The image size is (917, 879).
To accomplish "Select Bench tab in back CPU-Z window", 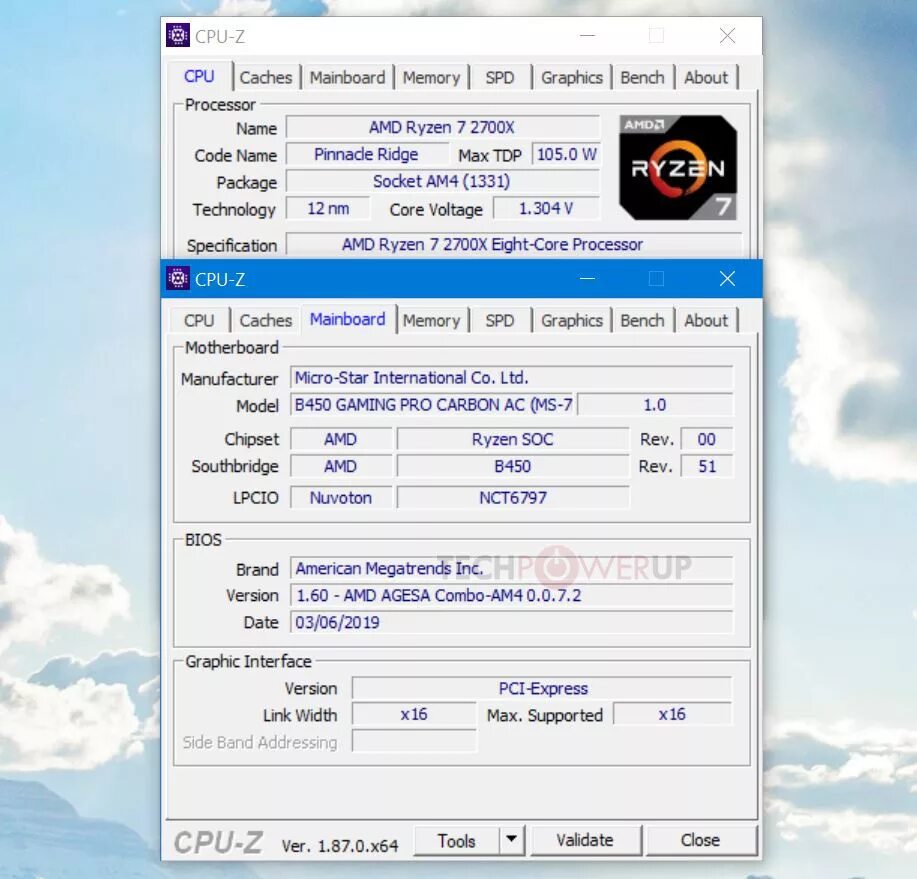I will tap(642, 77).
